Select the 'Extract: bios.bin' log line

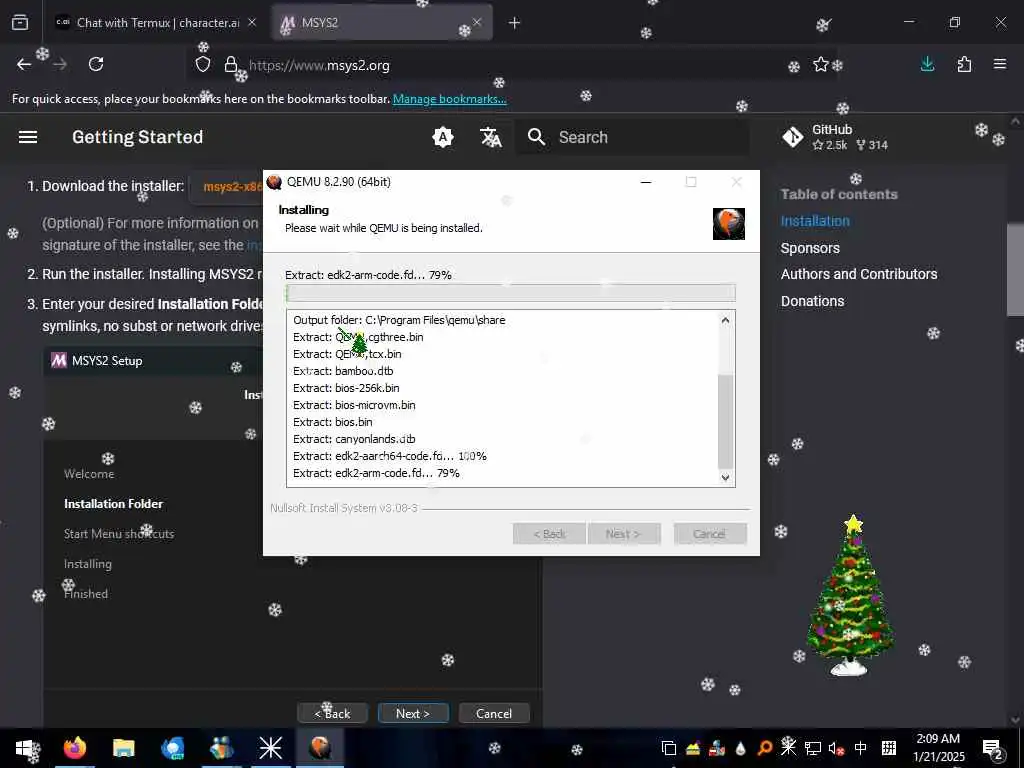pos(332,422)
